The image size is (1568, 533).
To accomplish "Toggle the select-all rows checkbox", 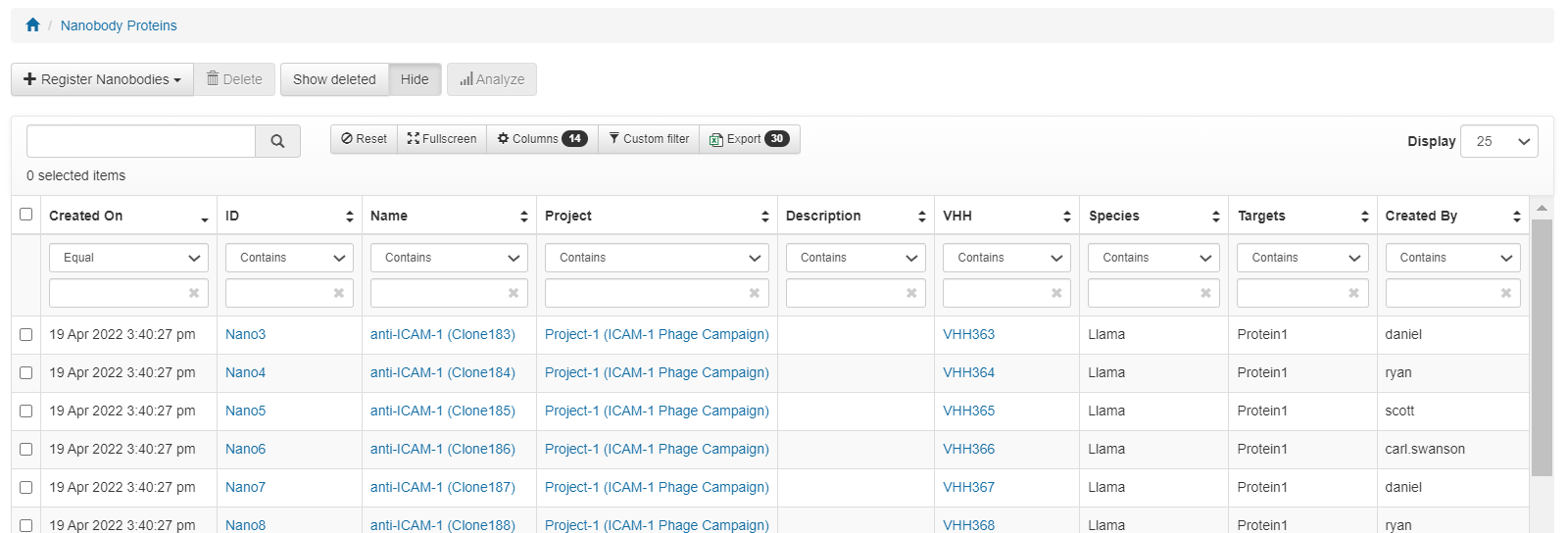I will [26, 215].
